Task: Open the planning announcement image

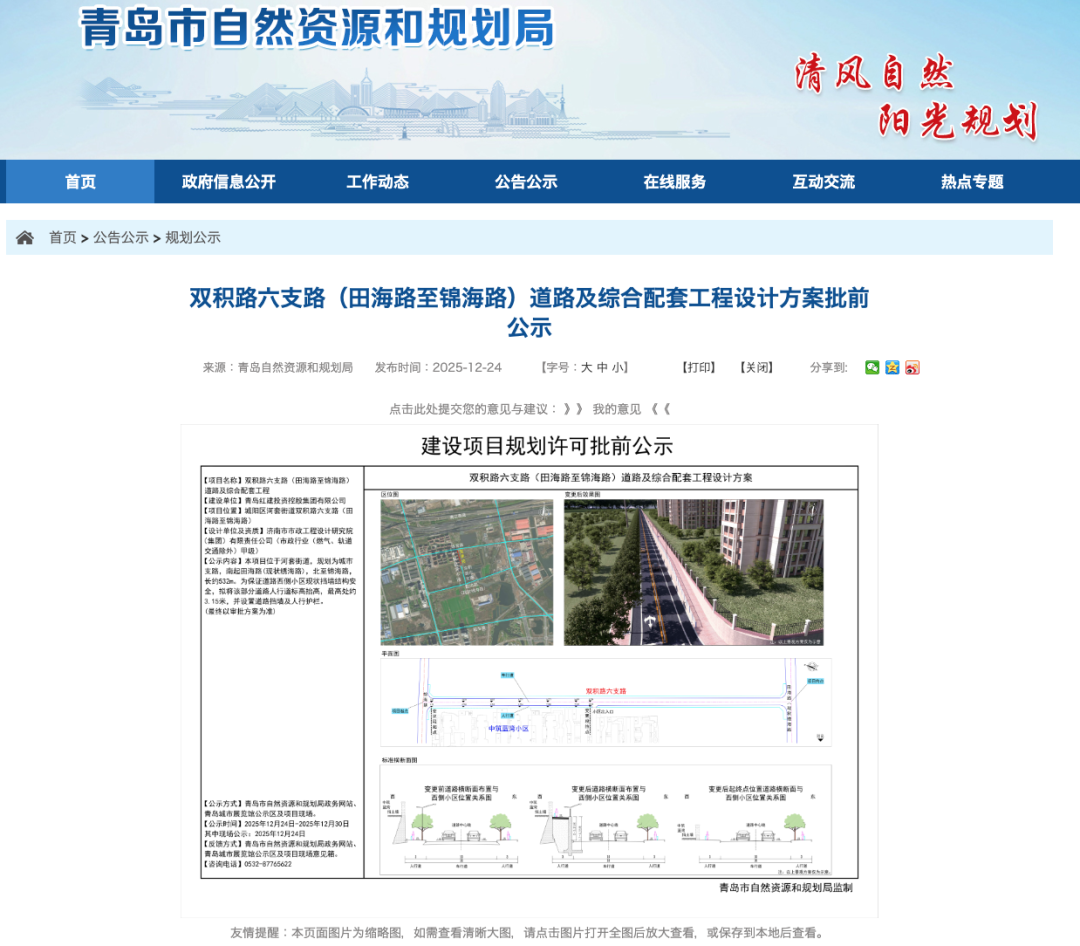Action: pos(529,670)
